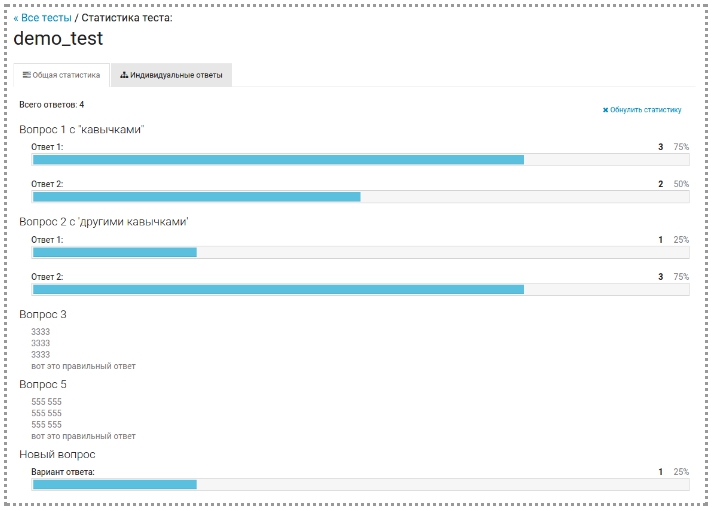Click the Вопрос 3 heading
Viewport: 712px width, 511px height.
pyautogui.click(x=43, y=314)
